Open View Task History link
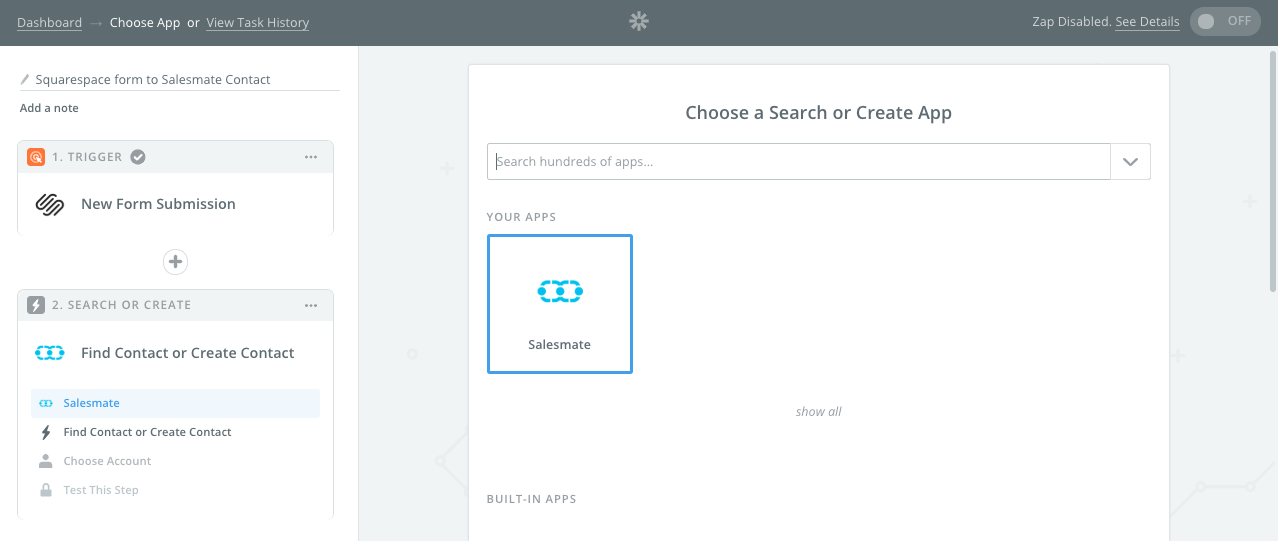The height and width of the screenshot is (541, 1278). pos(257,22)
